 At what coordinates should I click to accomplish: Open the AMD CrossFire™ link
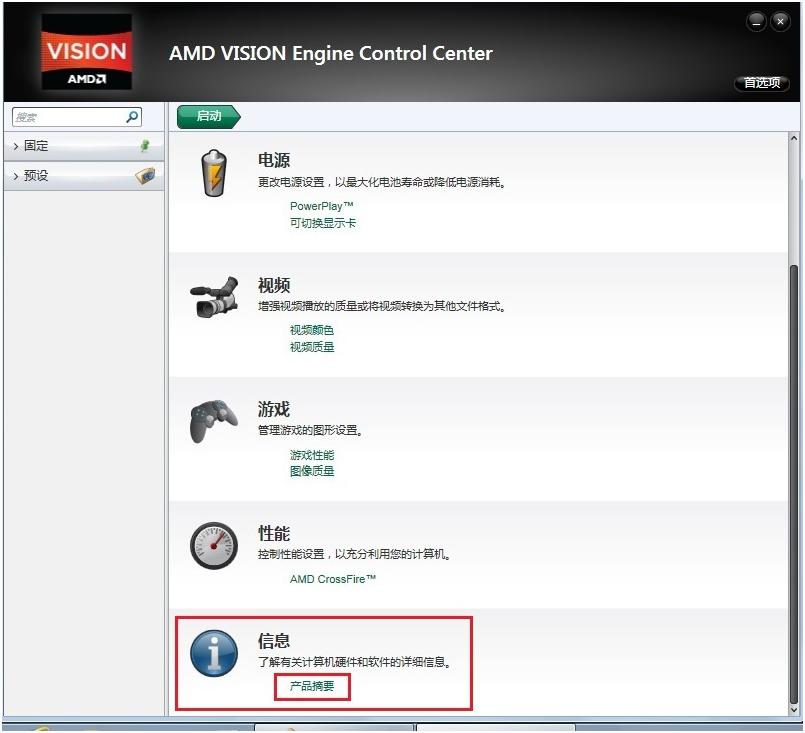[333, 579]
